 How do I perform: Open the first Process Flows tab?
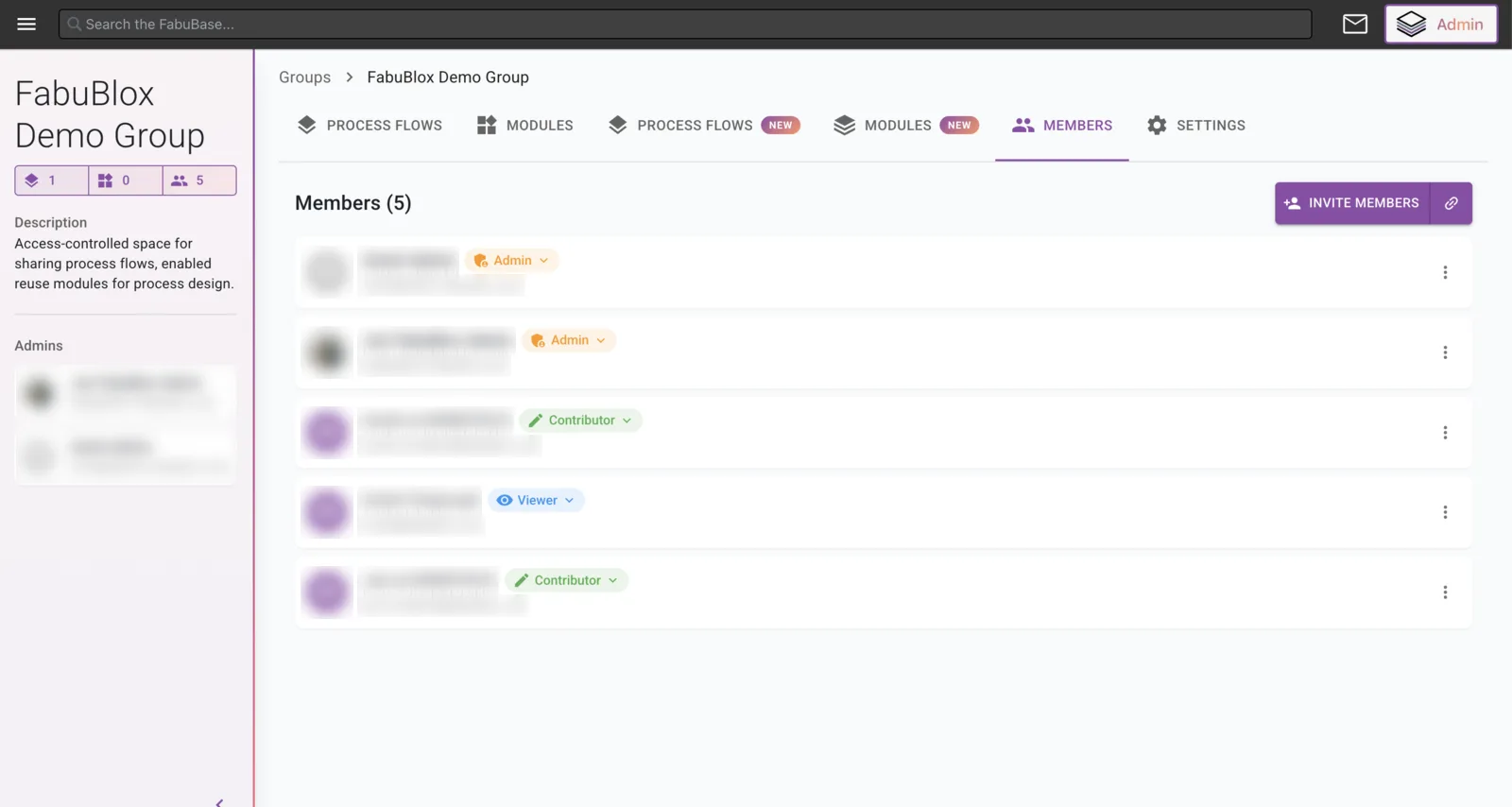(x=369, y=125)
